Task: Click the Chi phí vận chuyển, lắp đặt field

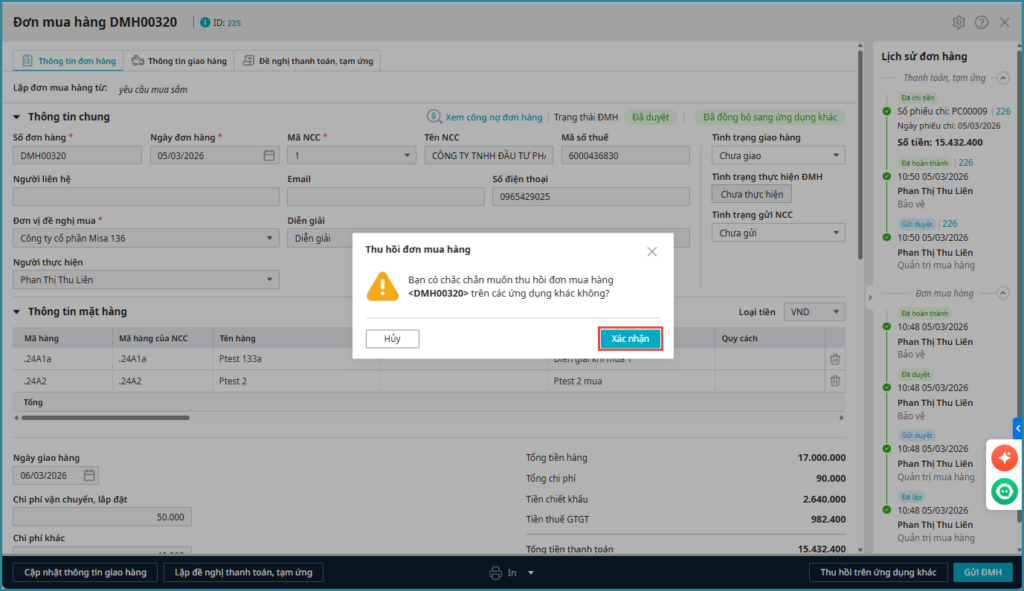Action: click(x=103, y=517)
